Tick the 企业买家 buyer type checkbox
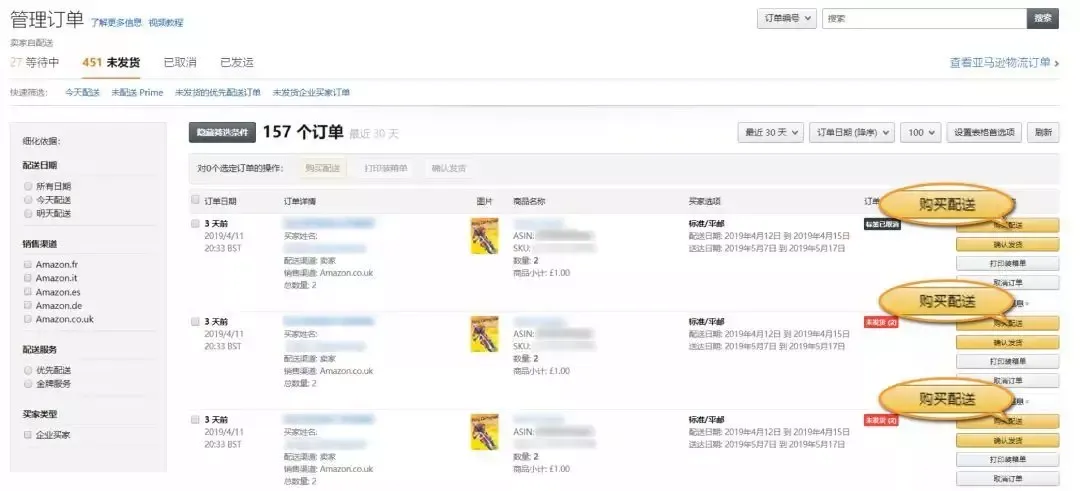Viewport: 1080px width, 491px height. click(x=28, y=435)
